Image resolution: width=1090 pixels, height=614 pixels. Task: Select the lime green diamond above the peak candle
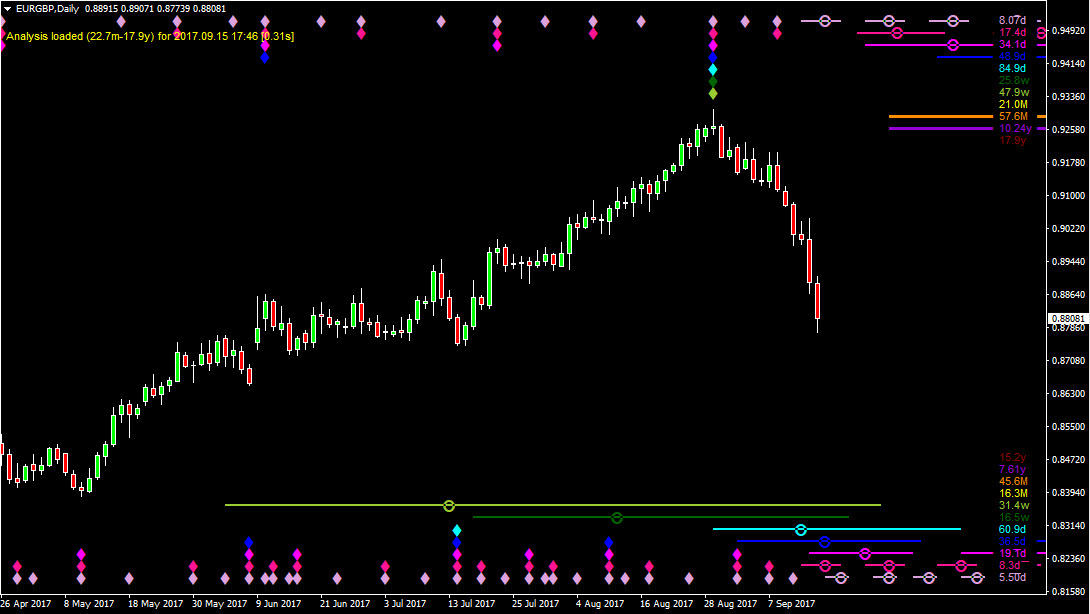click(713, 93)
